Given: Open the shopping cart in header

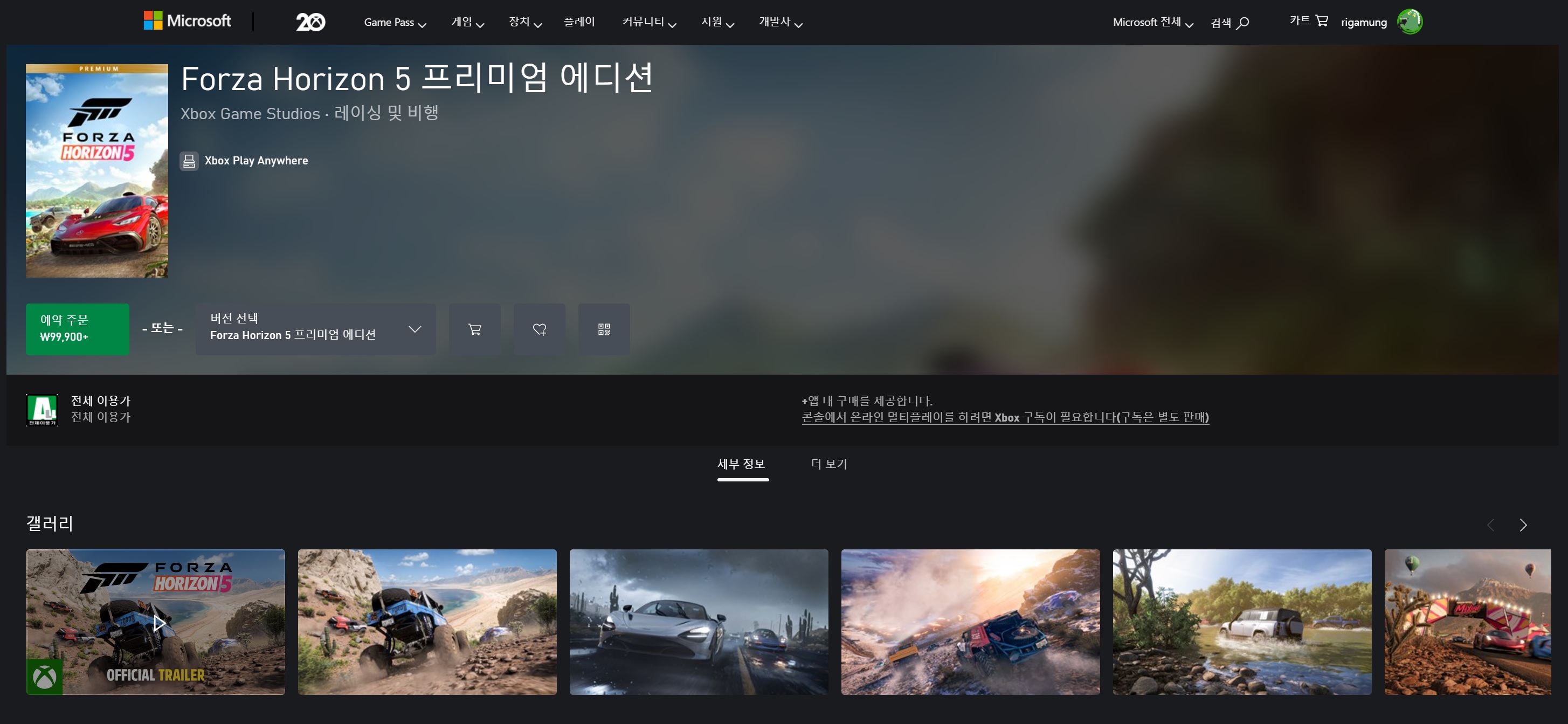Looking at the screenshot, I should 1322,20.
